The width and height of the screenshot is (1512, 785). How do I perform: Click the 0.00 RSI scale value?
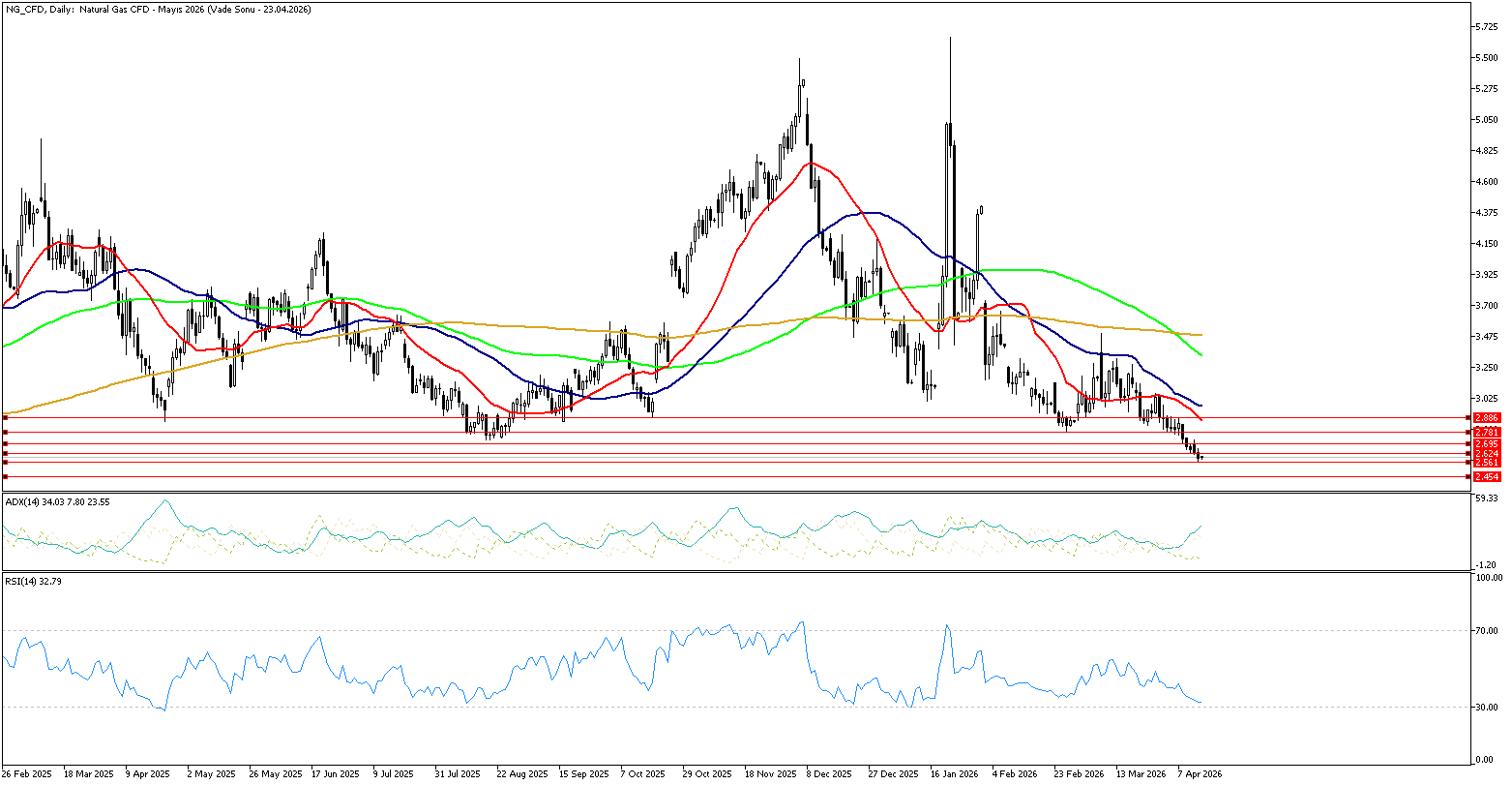(x=1486, y=759)
